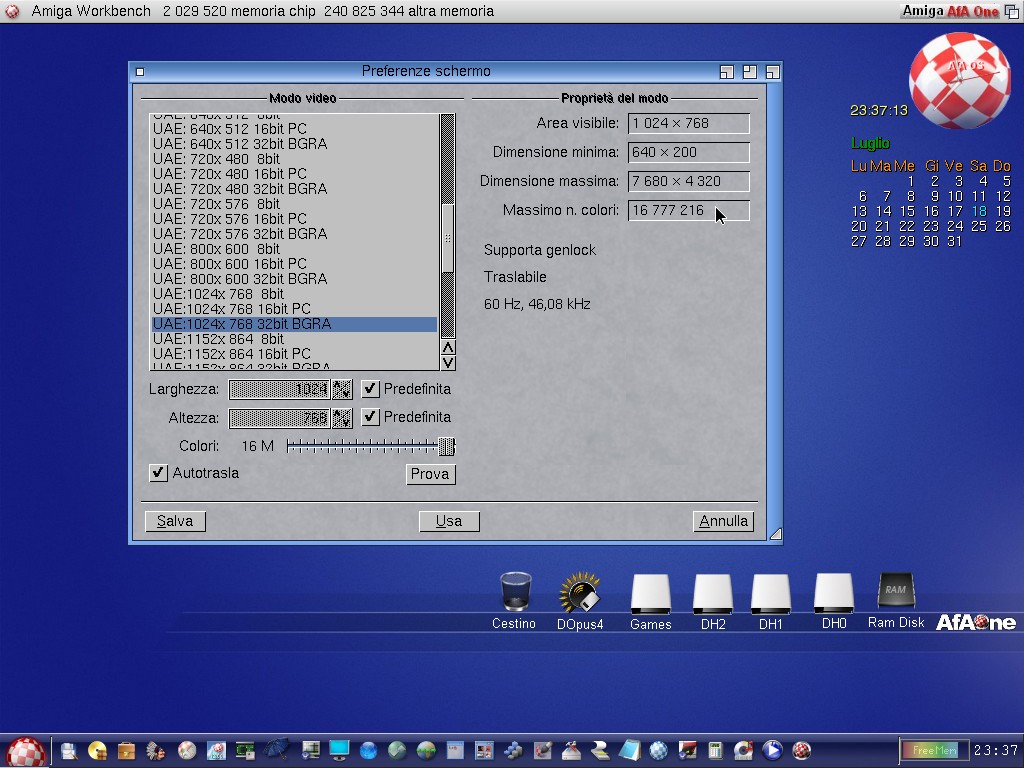The width and height of the screenshot is (1024, 768).
Task: Click the Salva button
Action: (175, 521)
